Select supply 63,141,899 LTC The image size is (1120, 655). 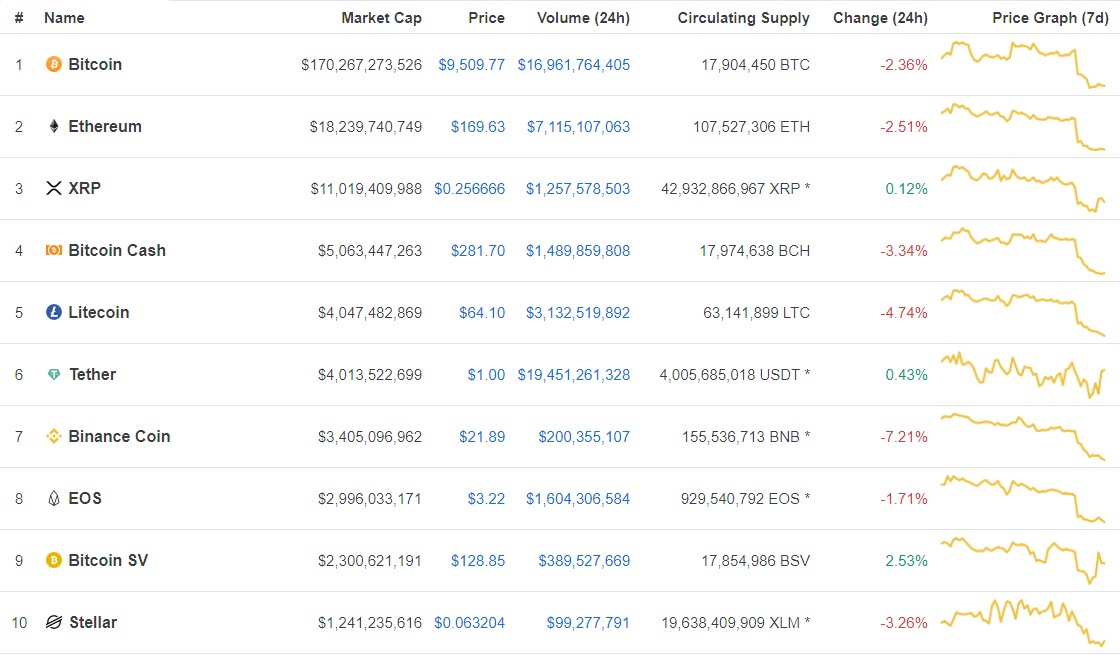756,313
